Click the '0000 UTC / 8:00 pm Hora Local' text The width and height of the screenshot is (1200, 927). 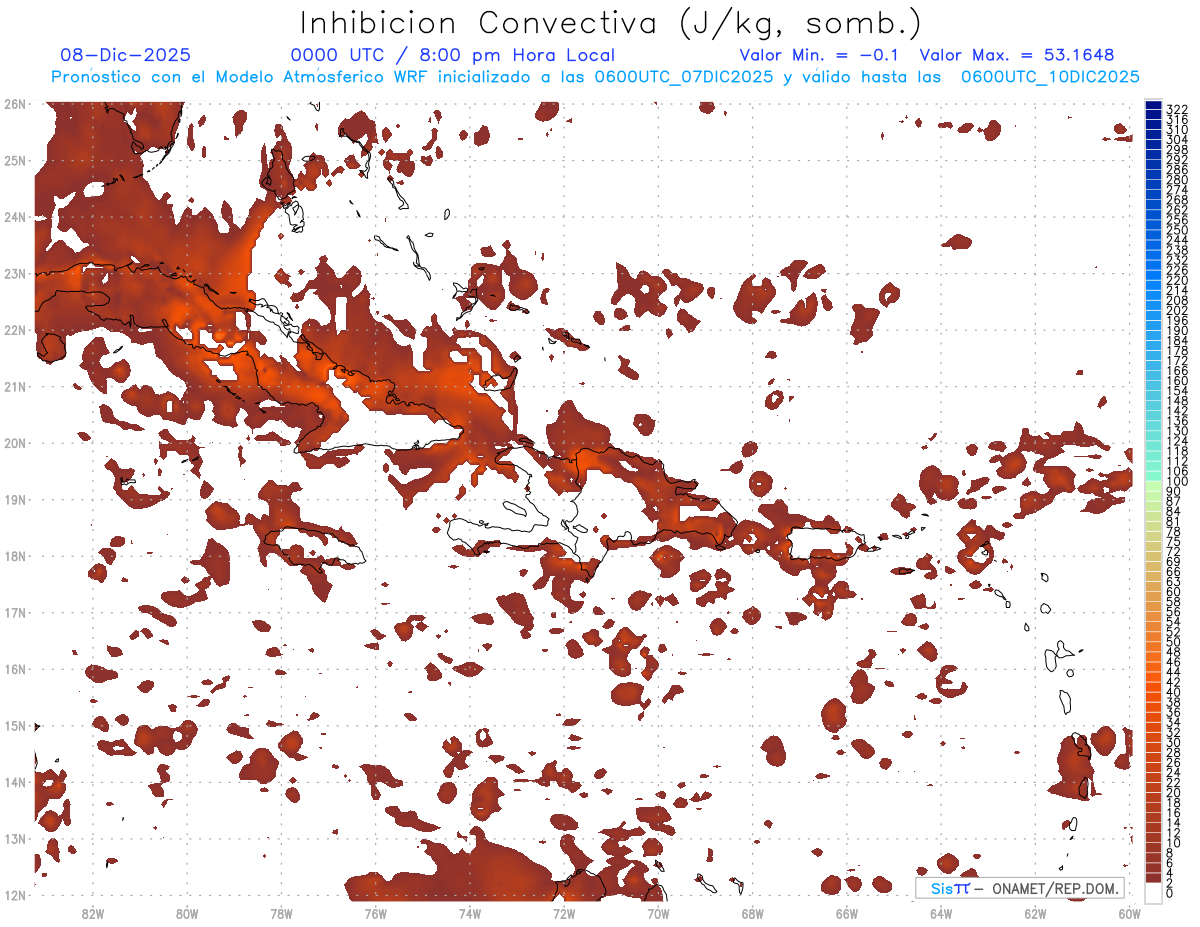pos(453,56)
